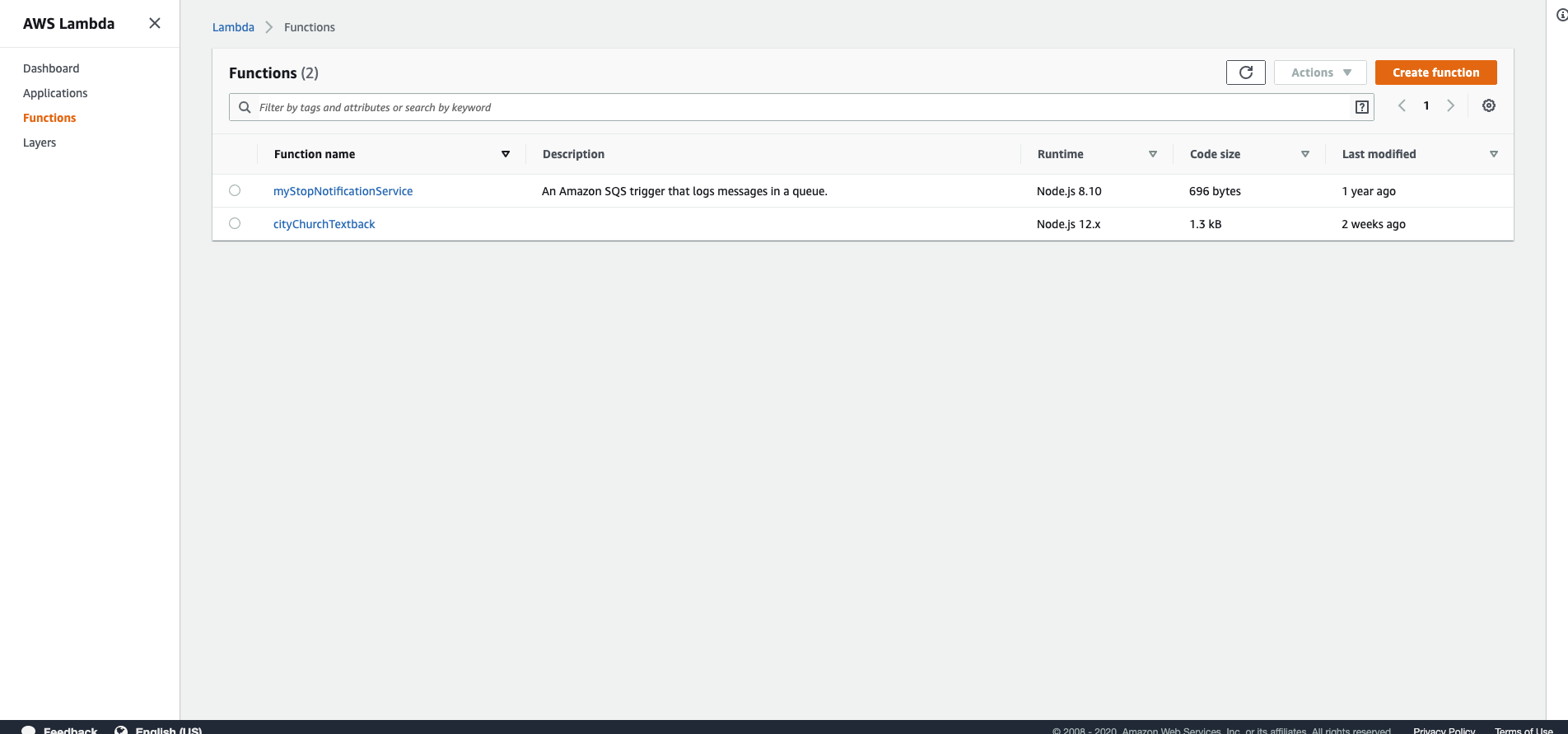Sort by Last modified column arrow

point(1494,154)
